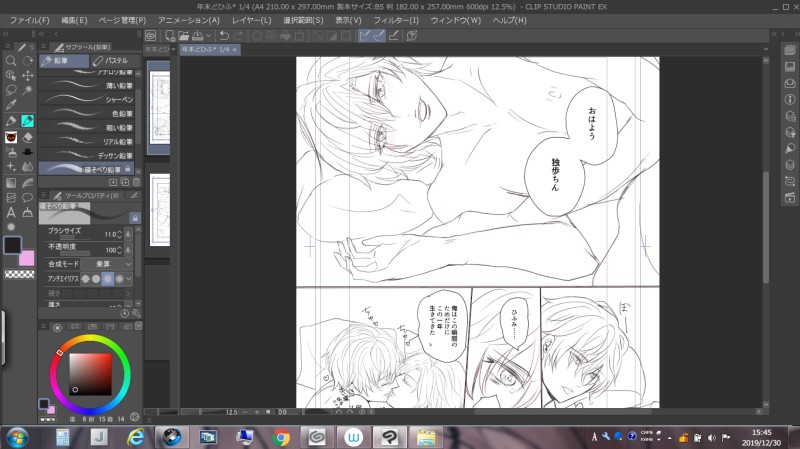The image size is (800, 449).
Task: Click the Undo arrow icon
Action: tap(224, 36)
